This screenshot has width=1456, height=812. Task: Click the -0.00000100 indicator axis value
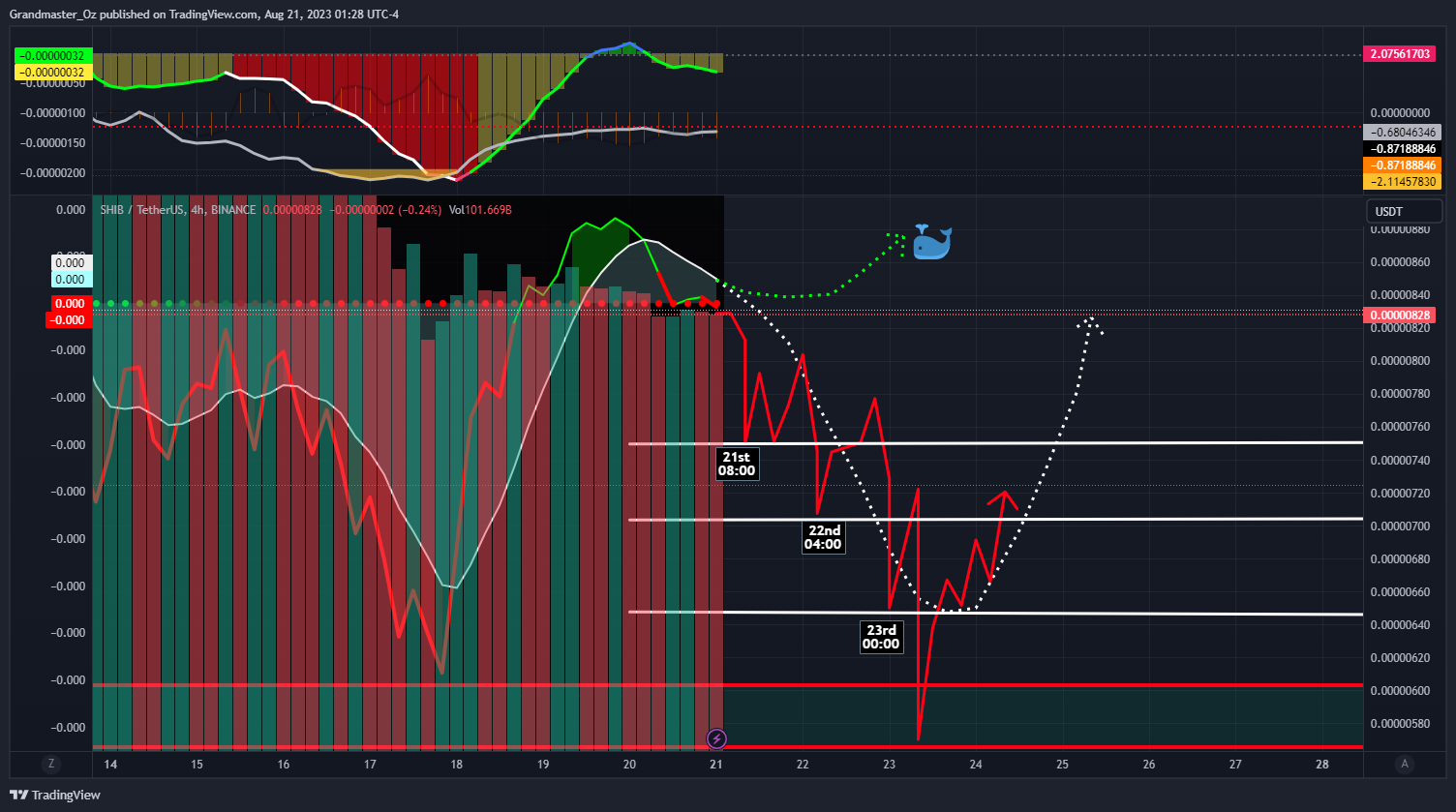[x=51, y=113]
